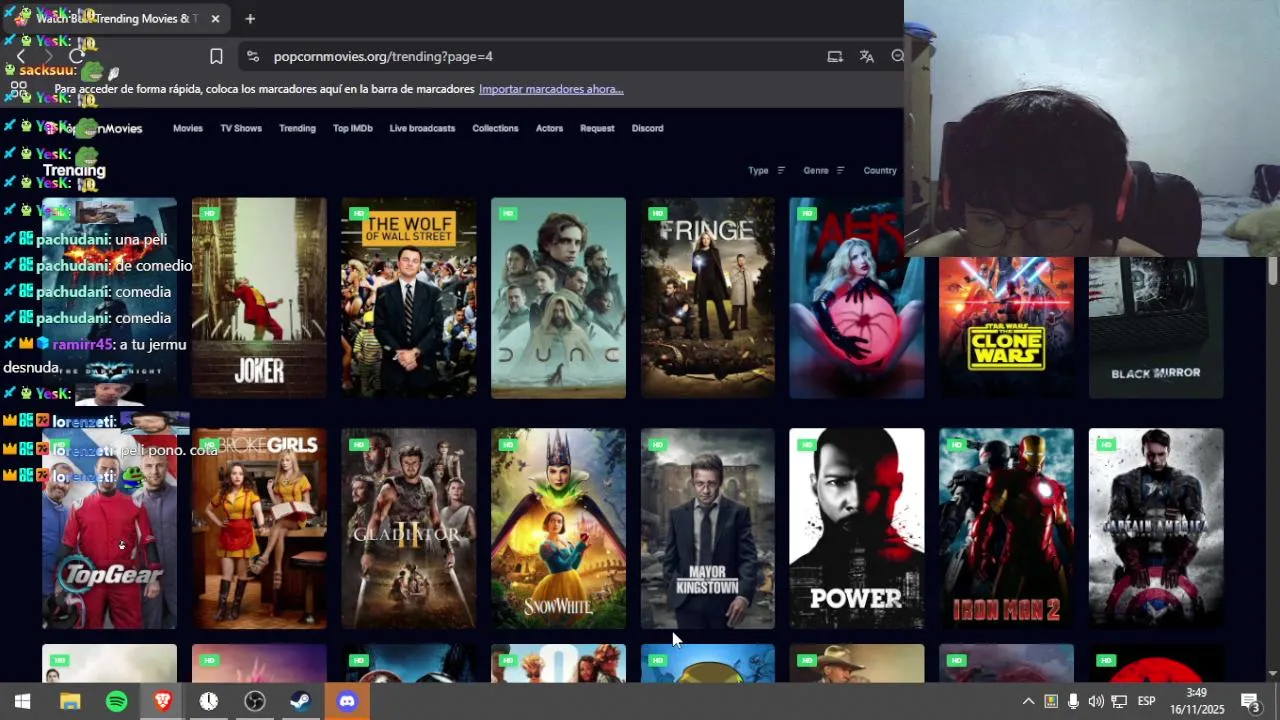Click the screen cast icon in address bar
This screenshot has height=720, width=1280.
[x=835, y=56]
